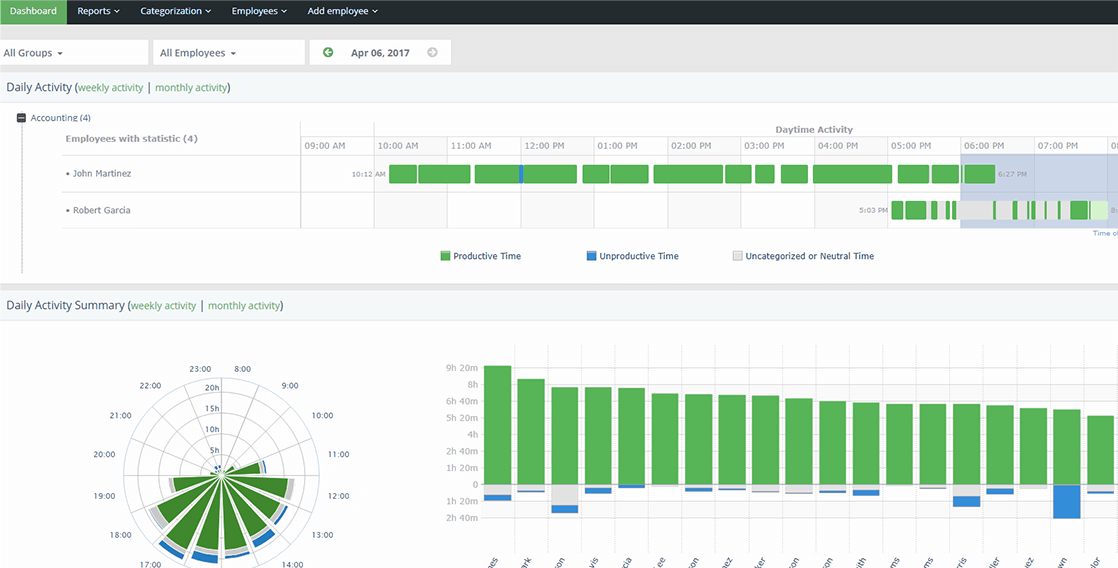
Task: Open monthly activity link under Daily Activity
Action: click(191, 88)
